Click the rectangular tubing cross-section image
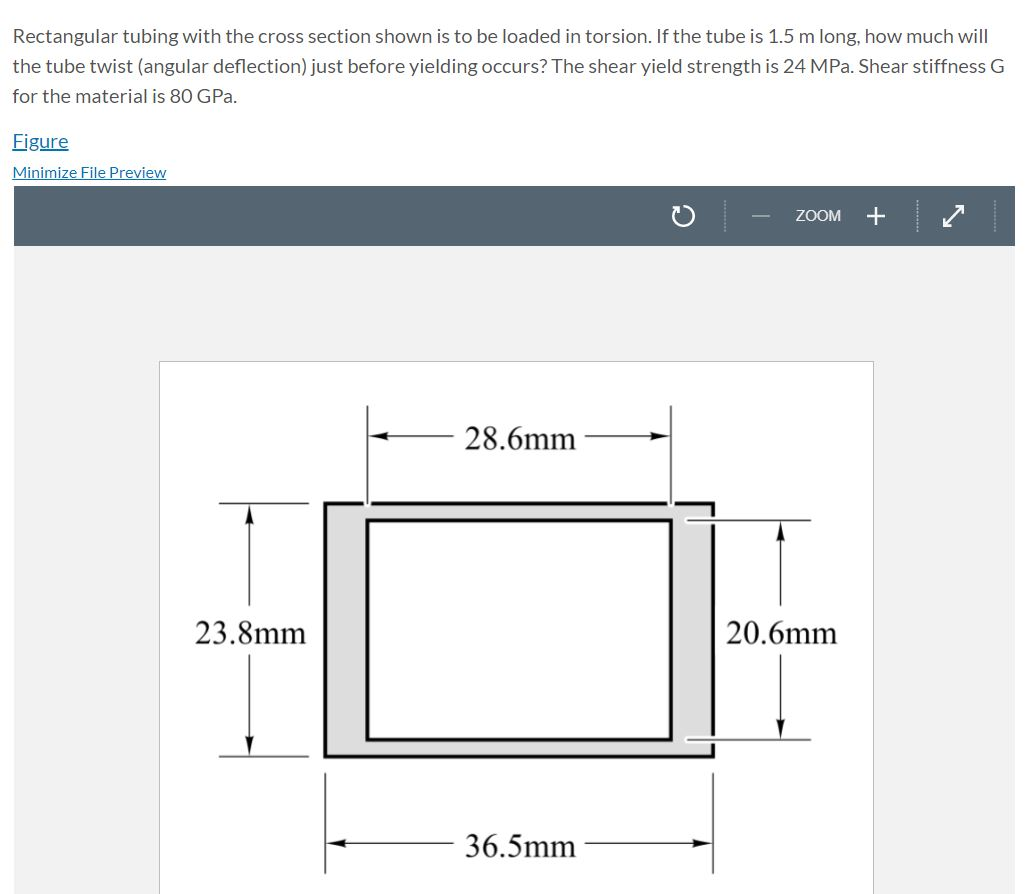Image resolution: width=1033 pixels, height=894 pixels. (x=517, y=630)
